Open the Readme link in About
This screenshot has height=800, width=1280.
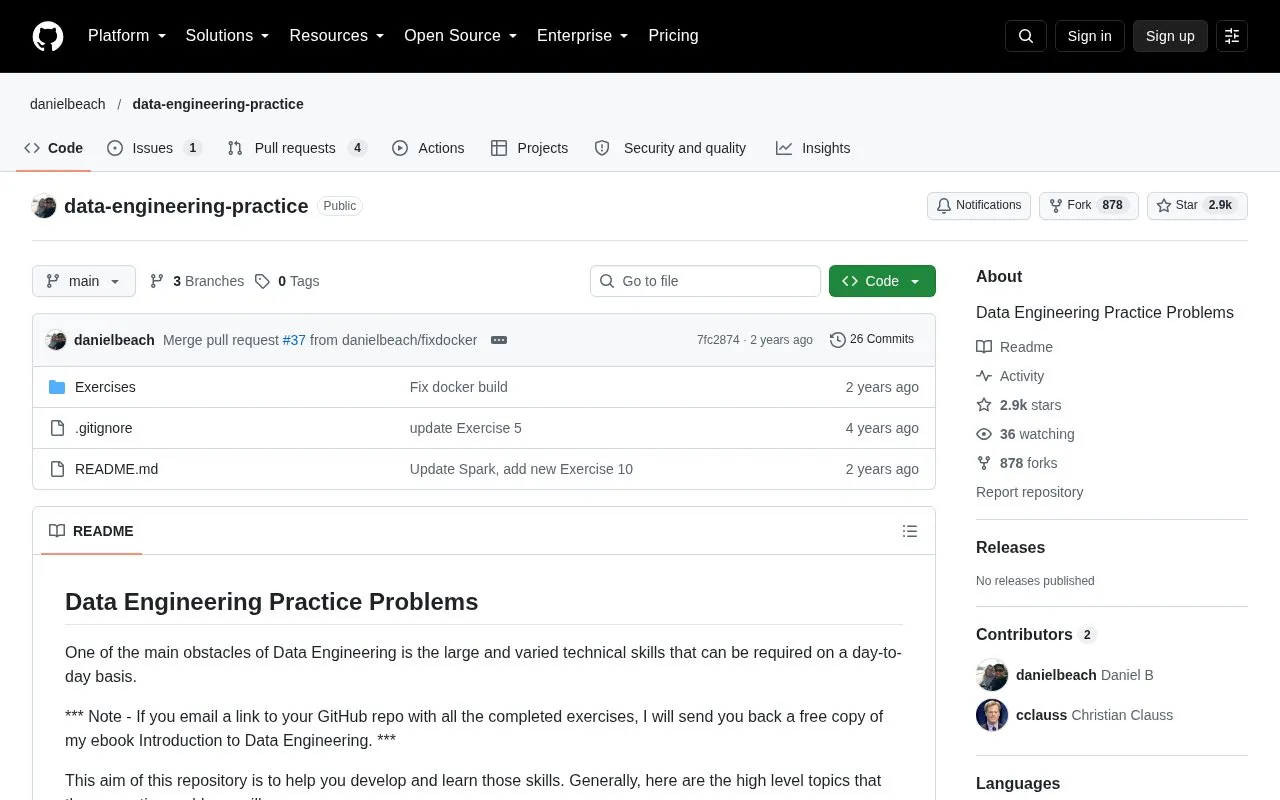1014,347
